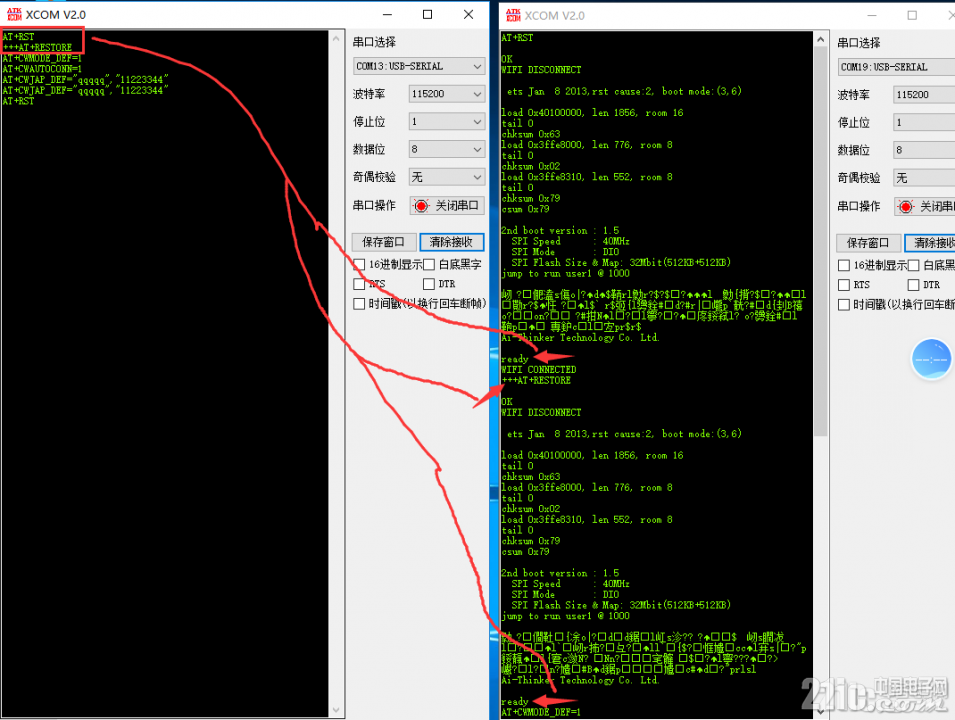Click 保存窗口 button in left window
The height and width of the screenshot is (720, 955).
point(384,242)
